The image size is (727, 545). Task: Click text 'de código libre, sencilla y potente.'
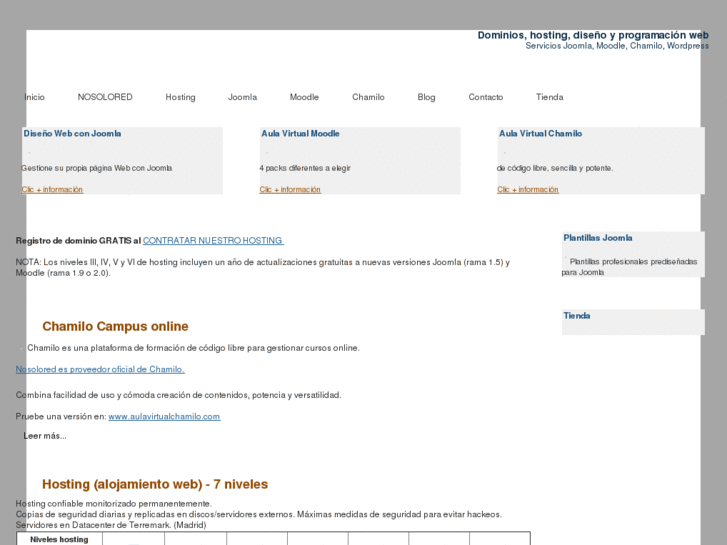tap(555, 168)
